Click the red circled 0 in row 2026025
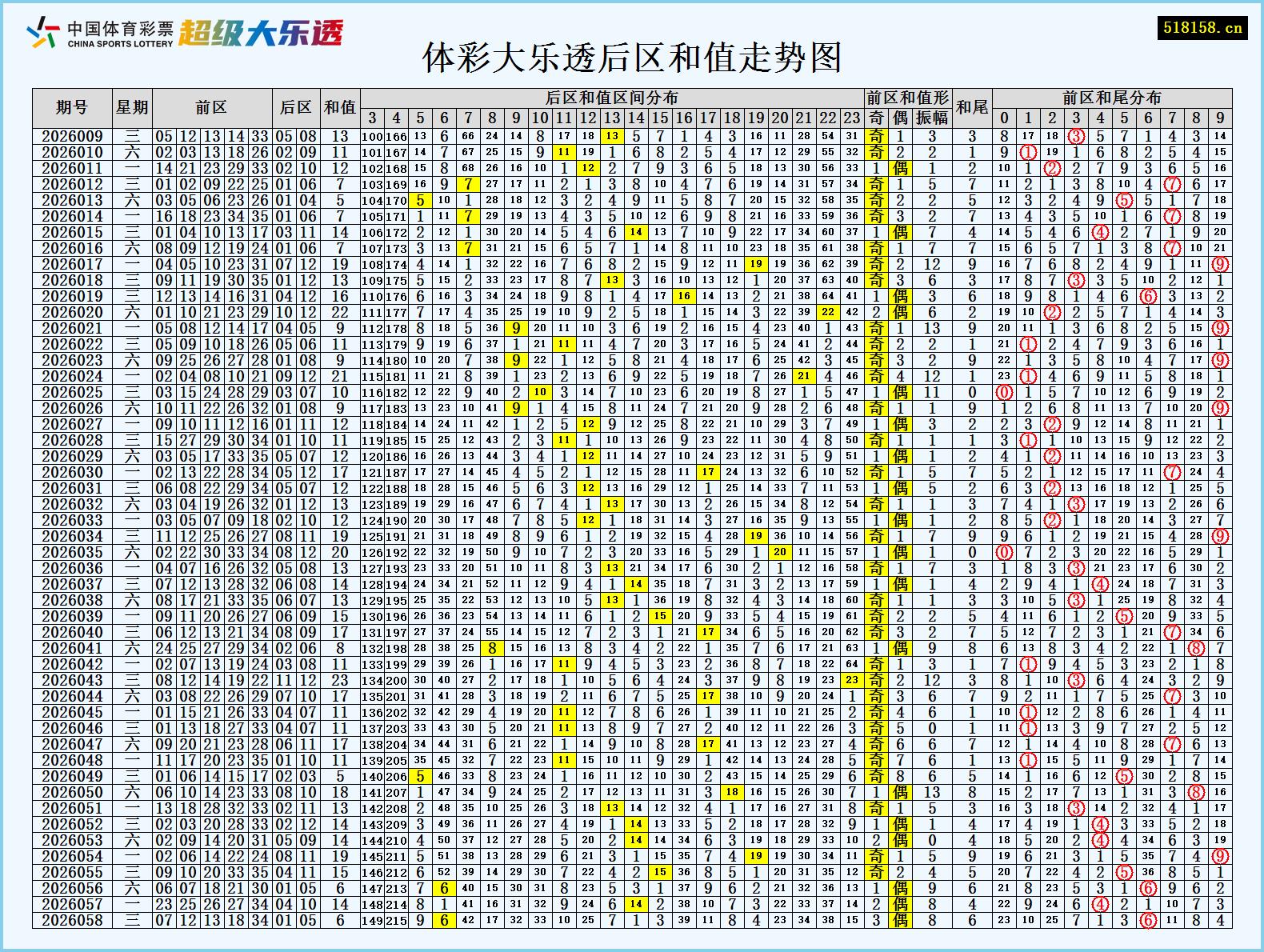 [x=1004, y=392]
